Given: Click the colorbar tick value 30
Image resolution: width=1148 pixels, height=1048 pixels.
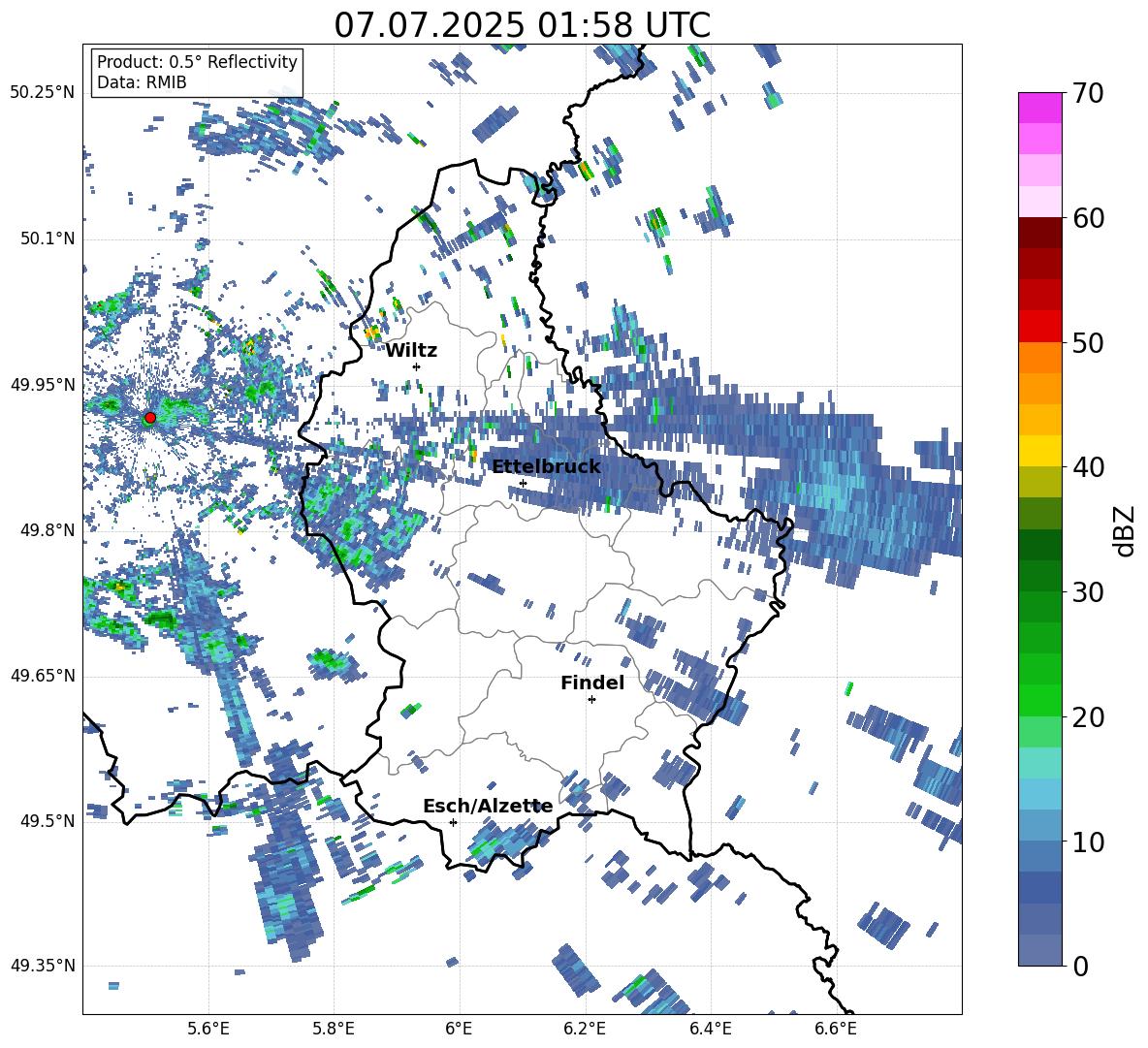Looking at the screenshot, I should click(1088, 592).
